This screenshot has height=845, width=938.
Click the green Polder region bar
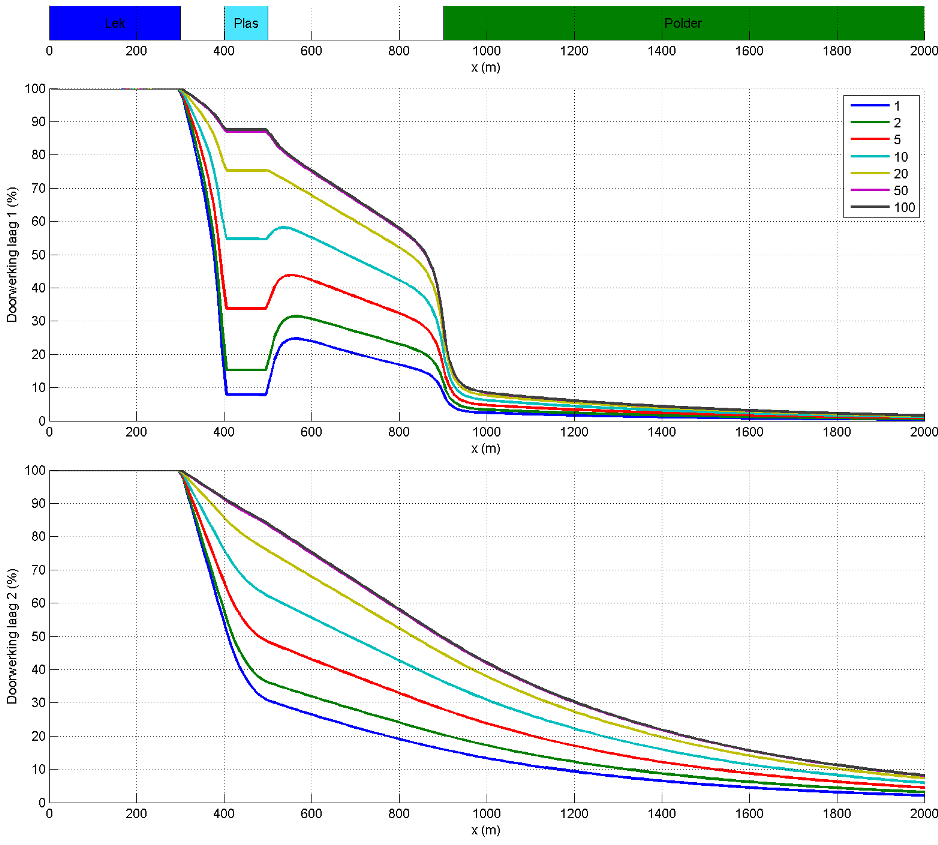click(683, 22)
